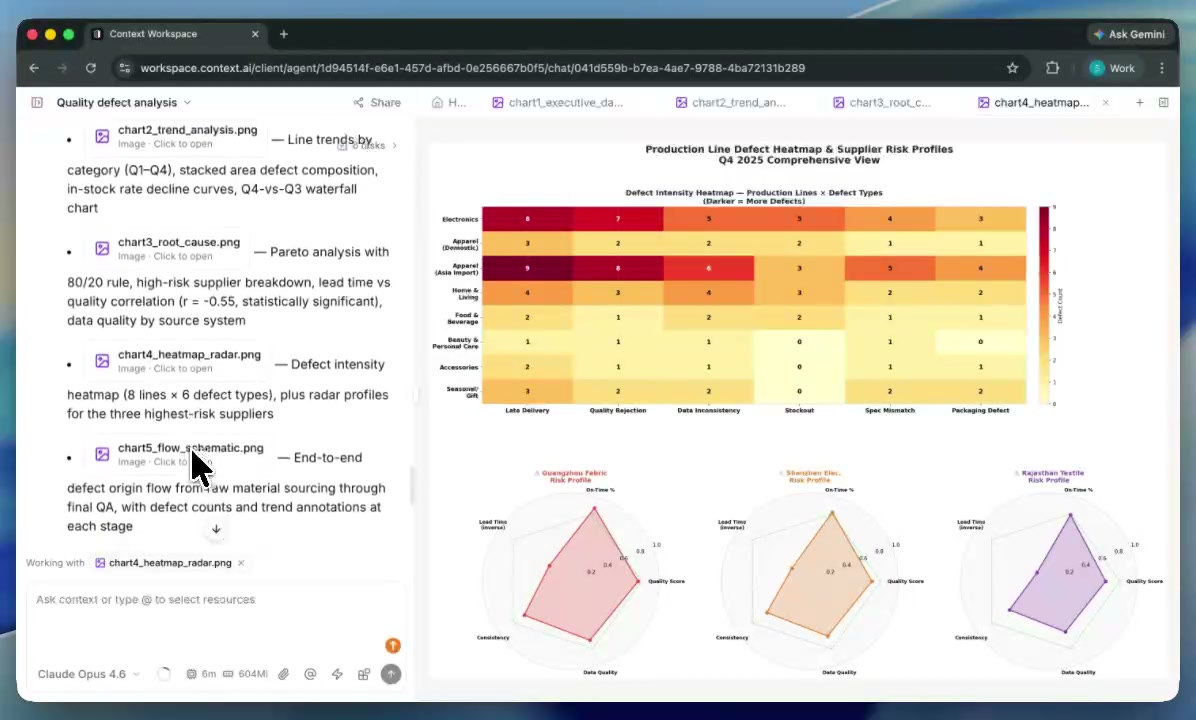Click the site info icon in address bar

124,68
